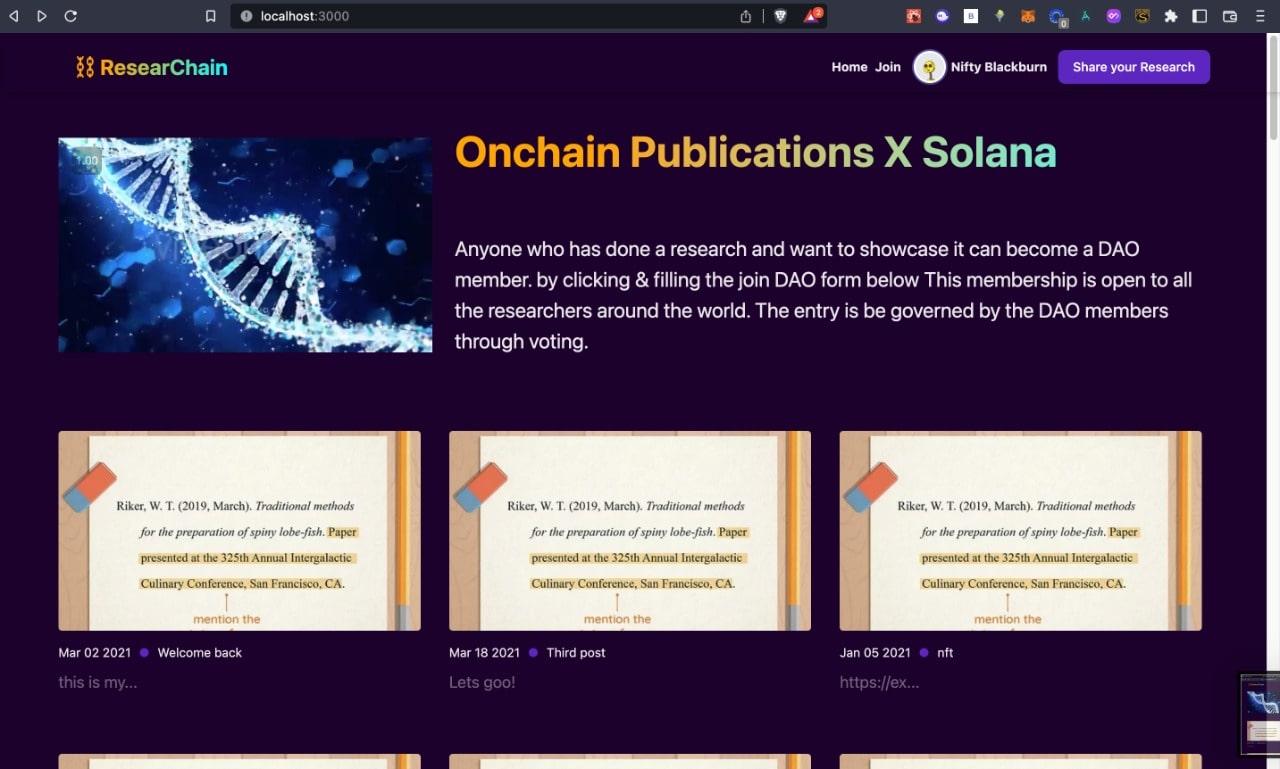Go back with the browser back arrow
Image resolution: width=1280 pixels, height=769 pixels.
[14, 16]
